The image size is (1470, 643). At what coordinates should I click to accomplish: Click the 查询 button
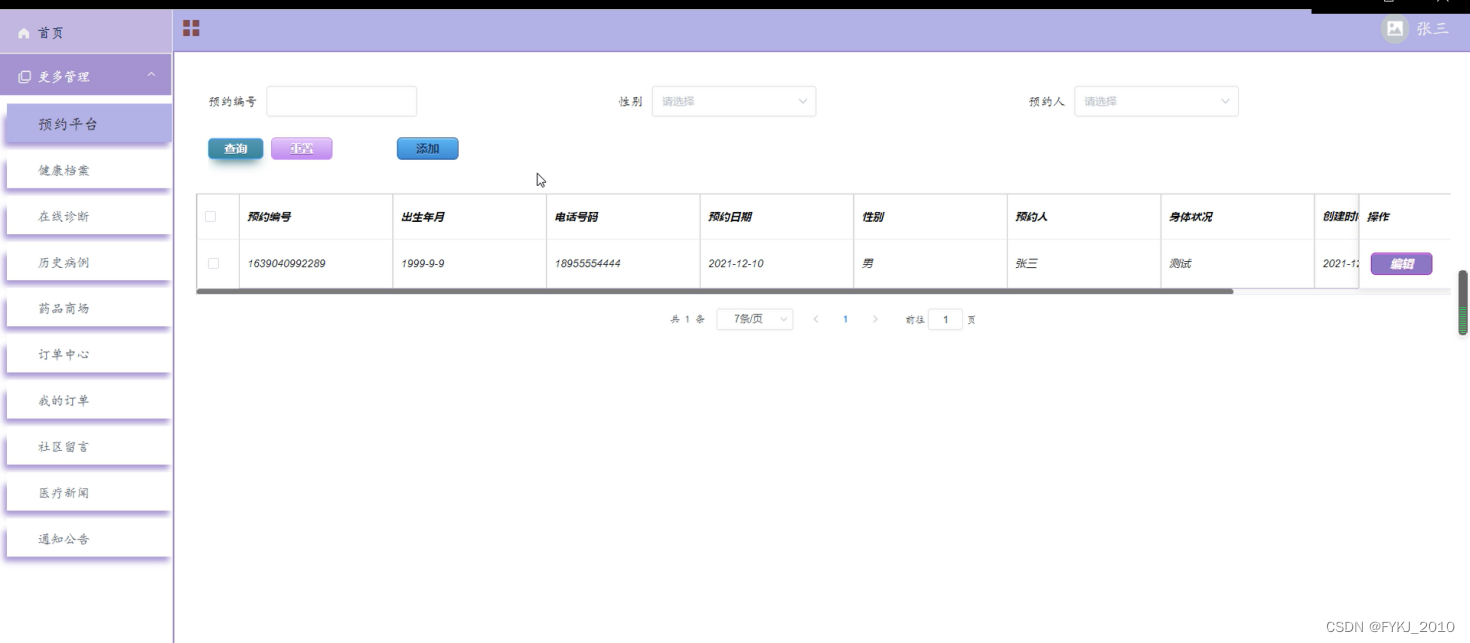click(236, 149)
